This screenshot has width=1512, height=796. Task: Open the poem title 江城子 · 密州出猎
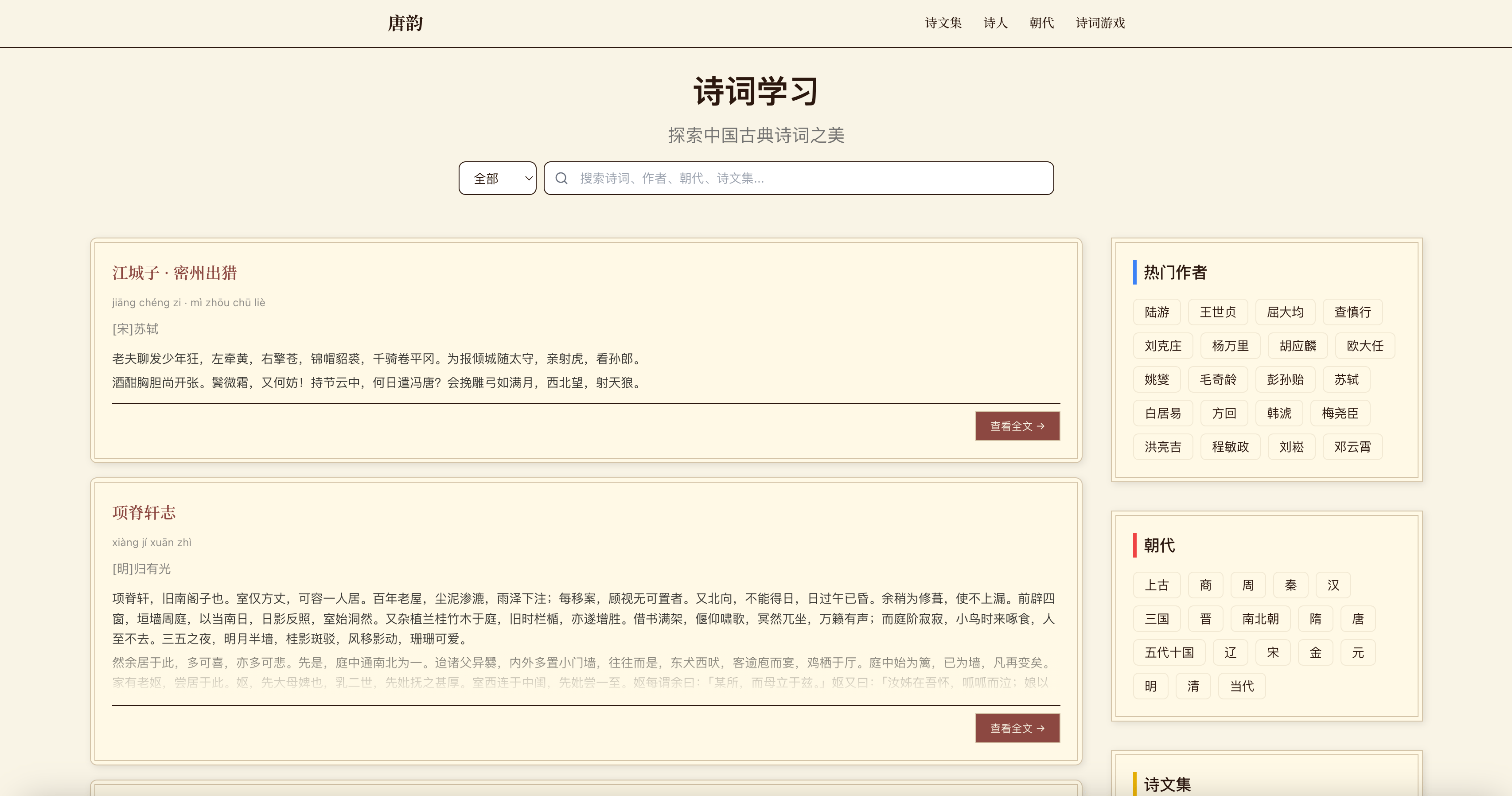tap(174, 273)
